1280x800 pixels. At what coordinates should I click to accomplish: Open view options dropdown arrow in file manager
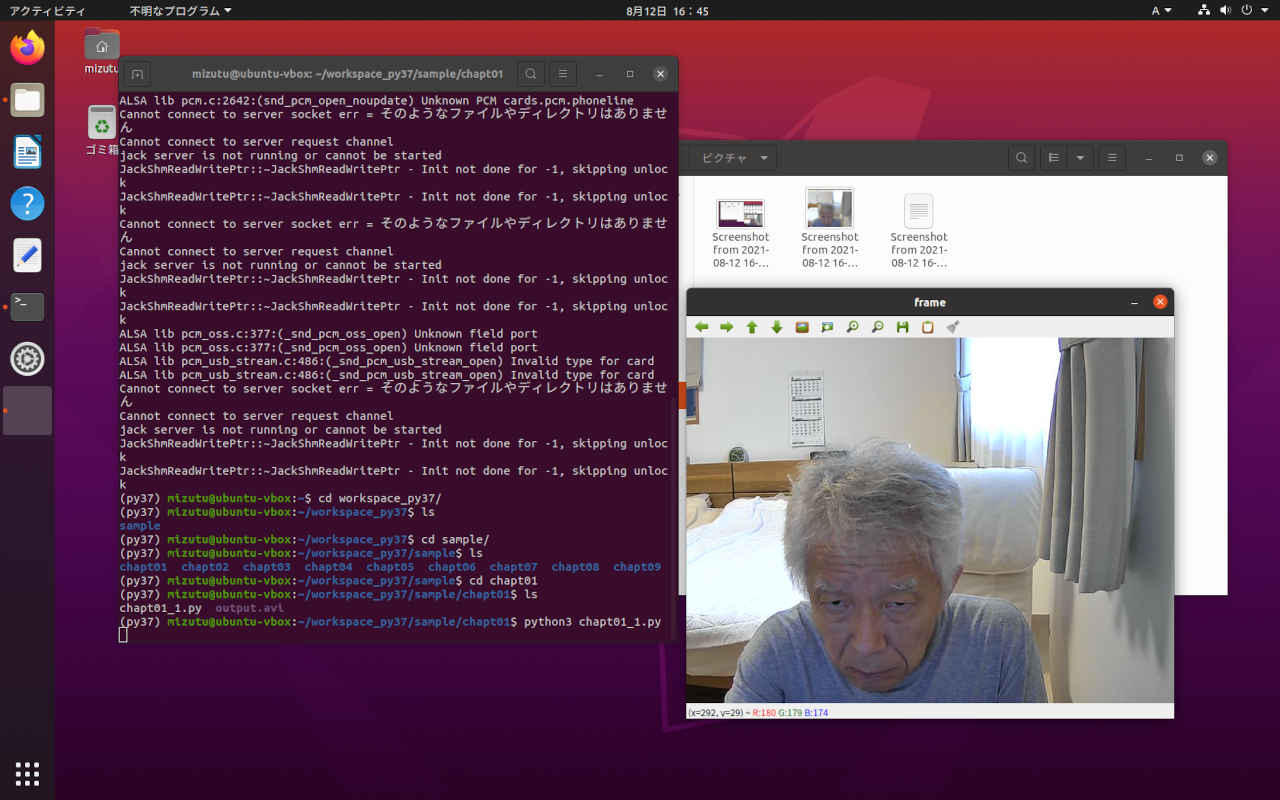(1080, 158)
